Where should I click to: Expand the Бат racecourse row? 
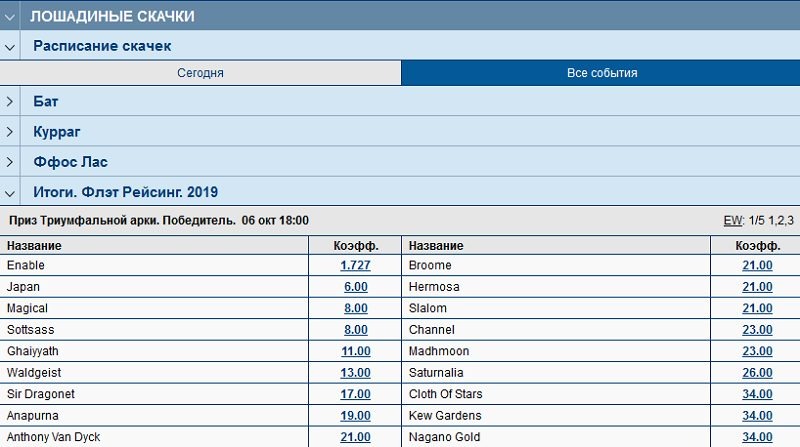coord(10,102)
